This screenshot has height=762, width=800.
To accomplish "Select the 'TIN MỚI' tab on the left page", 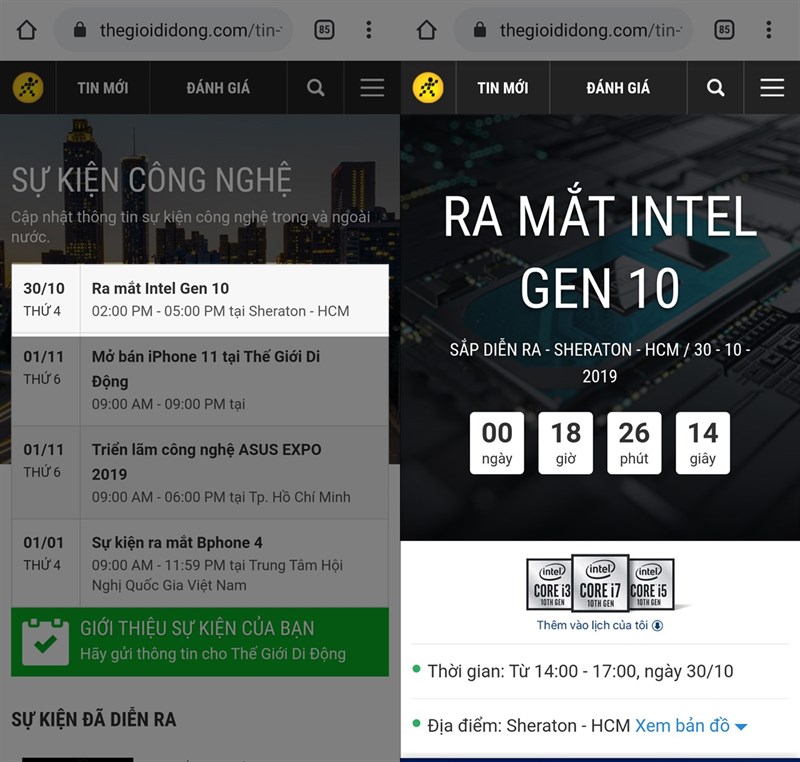I will coord(103,88).
